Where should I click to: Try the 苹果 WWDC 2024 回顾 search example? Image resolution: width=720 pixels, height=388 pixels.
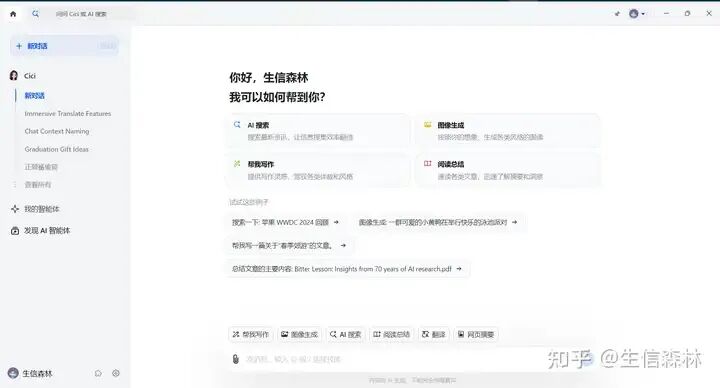[285, 222]
